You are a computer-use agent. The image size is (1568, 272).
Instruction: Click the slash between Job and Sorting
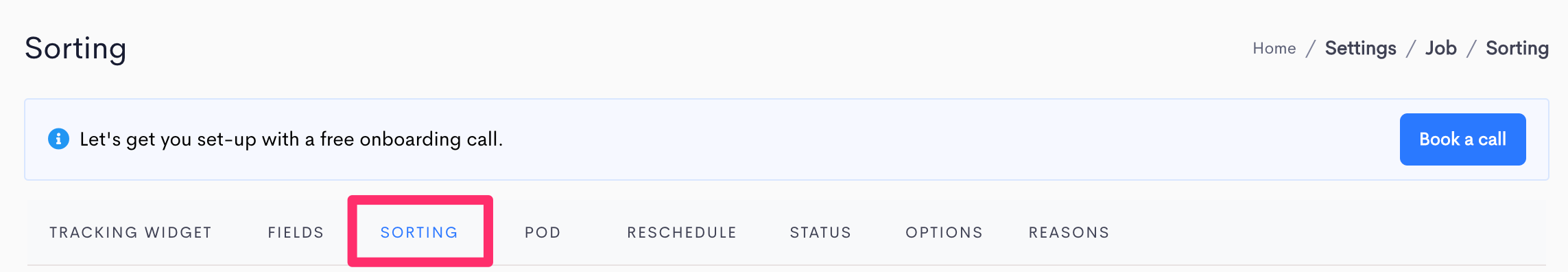(x=1471, y=48)
